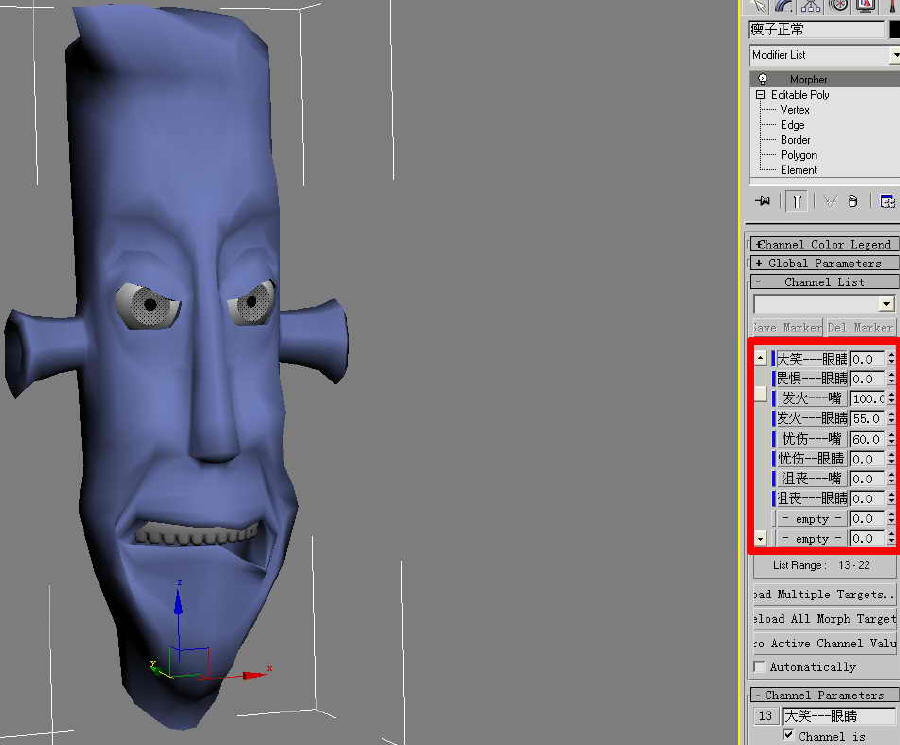Click the spinner arrows for 发火---眼睛 value
This screenshot has width=900, height=745.
891,419
